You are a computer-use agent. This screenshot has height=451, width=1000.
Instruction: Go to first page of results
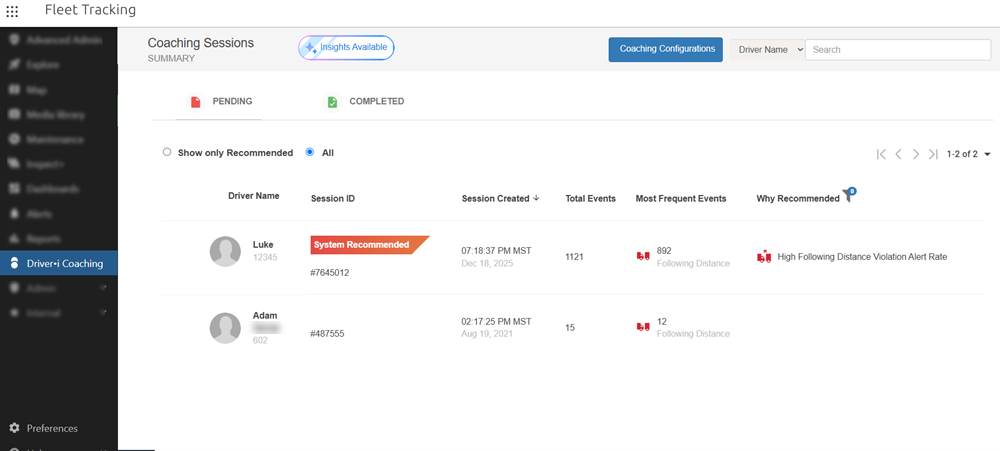tap(881, 154)
